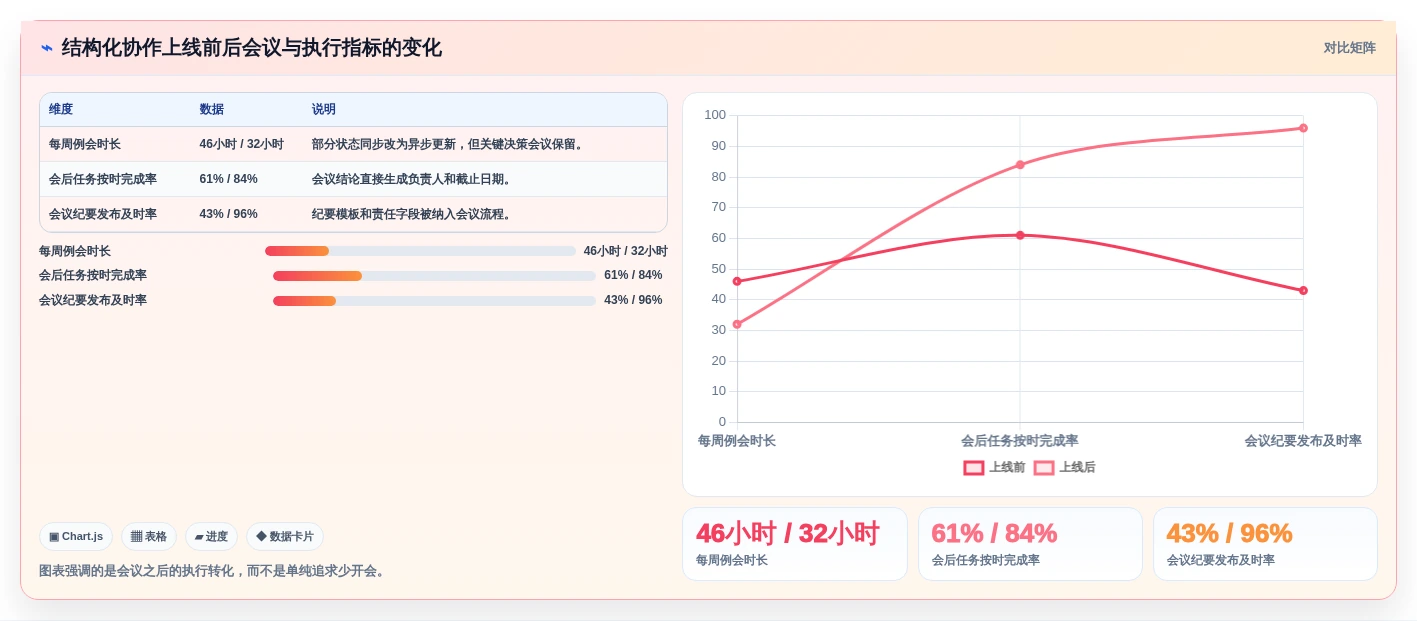
Task: Click the x-axis label 每周例会时长
Action: click(737, 440)
